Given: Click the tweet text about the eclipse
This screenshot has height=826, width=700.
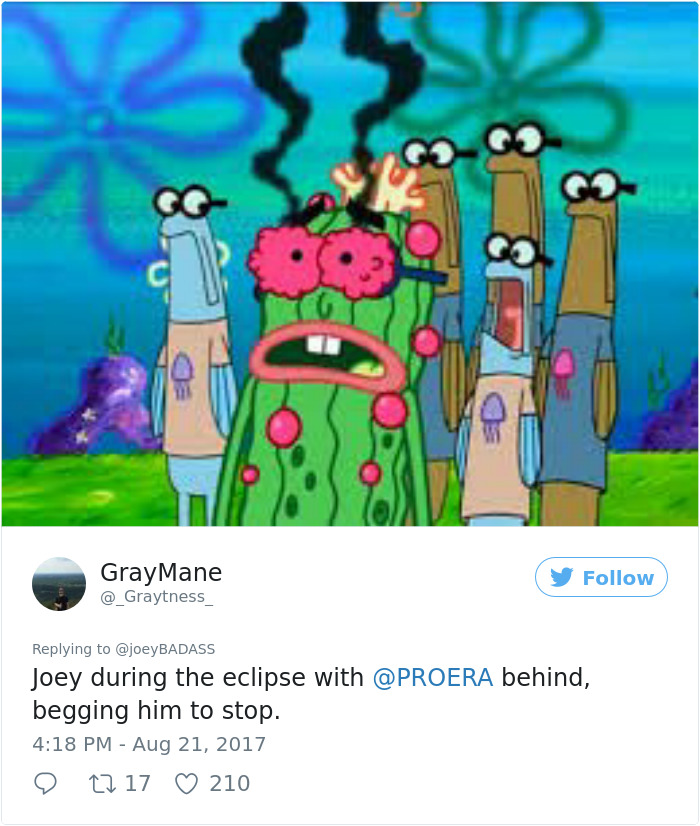Looking at the screenshot, I should (311, 694).
